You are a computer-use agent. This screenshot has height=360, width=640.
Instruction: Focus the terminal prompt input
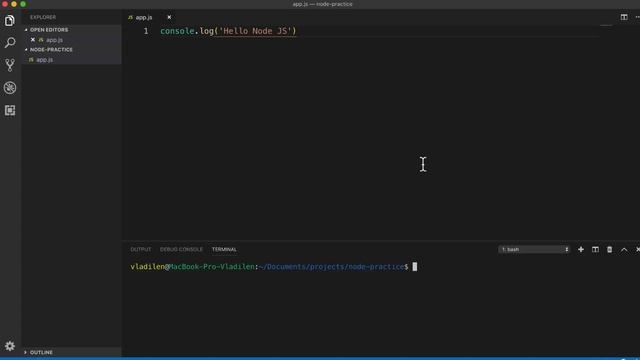click(415, 267)
